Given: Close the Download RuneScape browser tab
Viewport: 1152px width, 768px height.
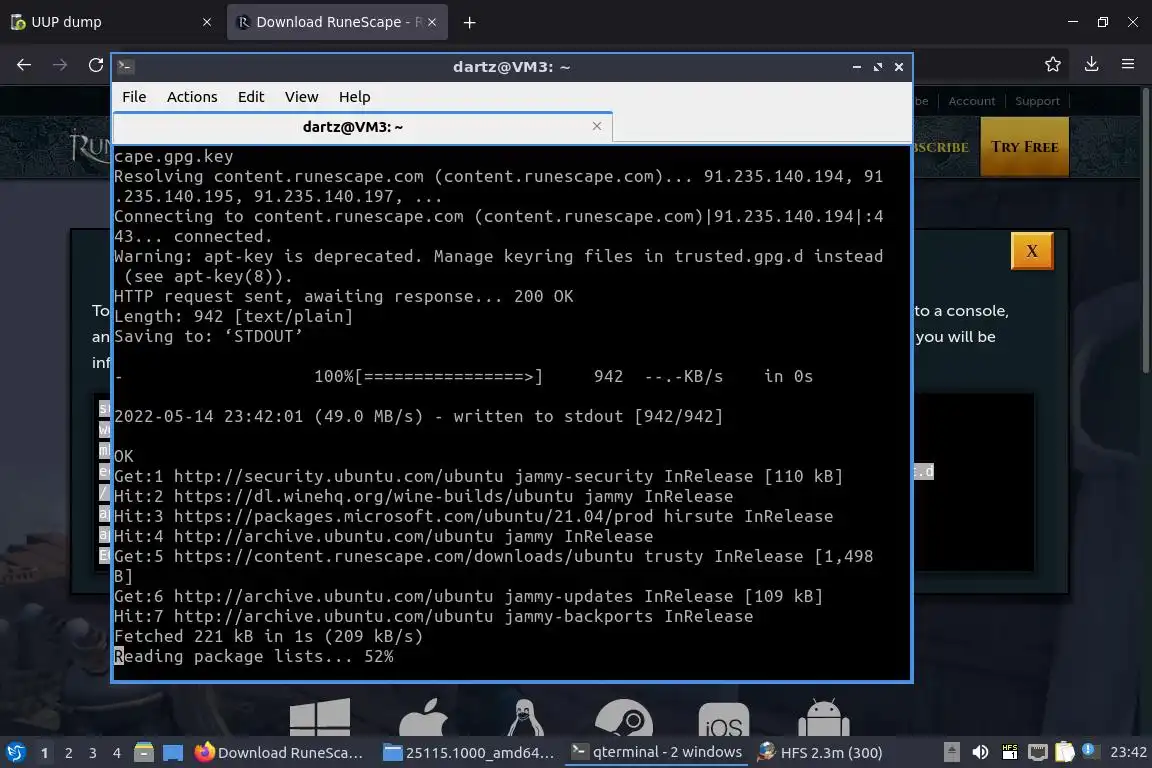Looking at the screenshot, I should tap(432, 22).
